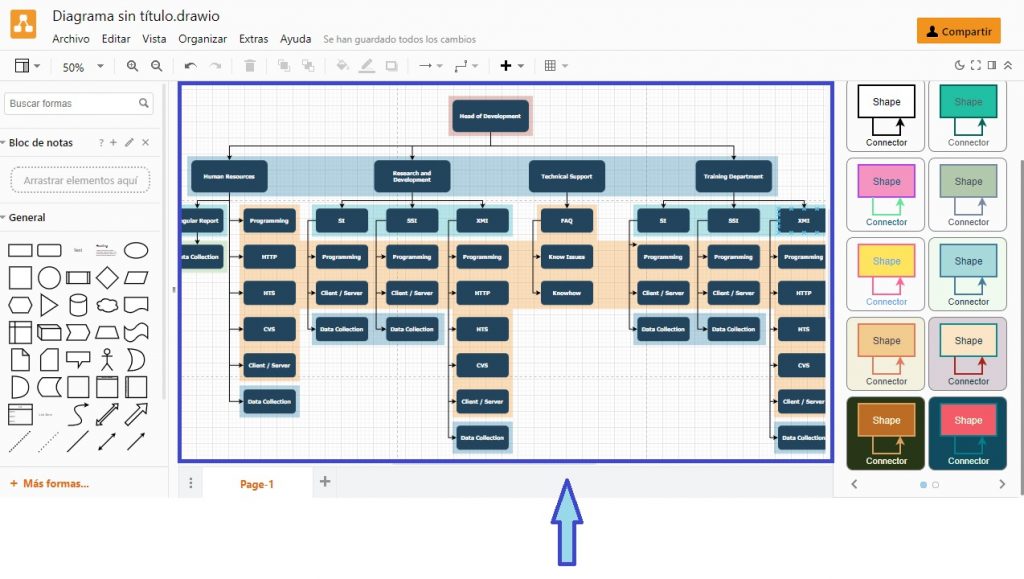Click the Undo arrow in the toolbar
This screenshot has width=1024, height=579.
coord(190,65)
